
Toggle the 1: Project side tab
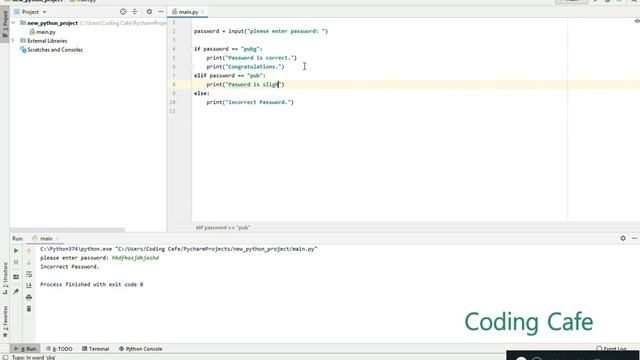coord(5,24)
